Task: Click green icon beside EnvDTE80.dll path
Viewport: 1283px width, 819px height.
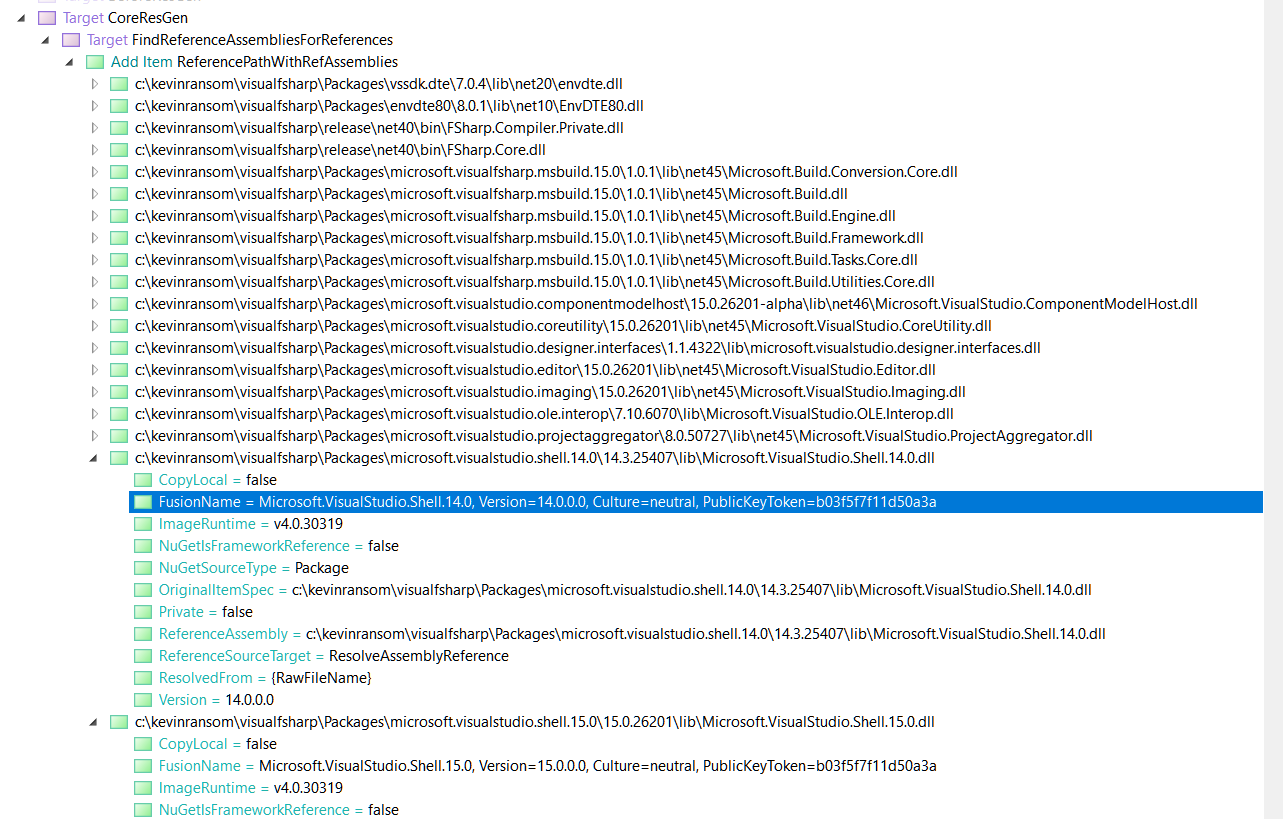Action: (118, 106)
